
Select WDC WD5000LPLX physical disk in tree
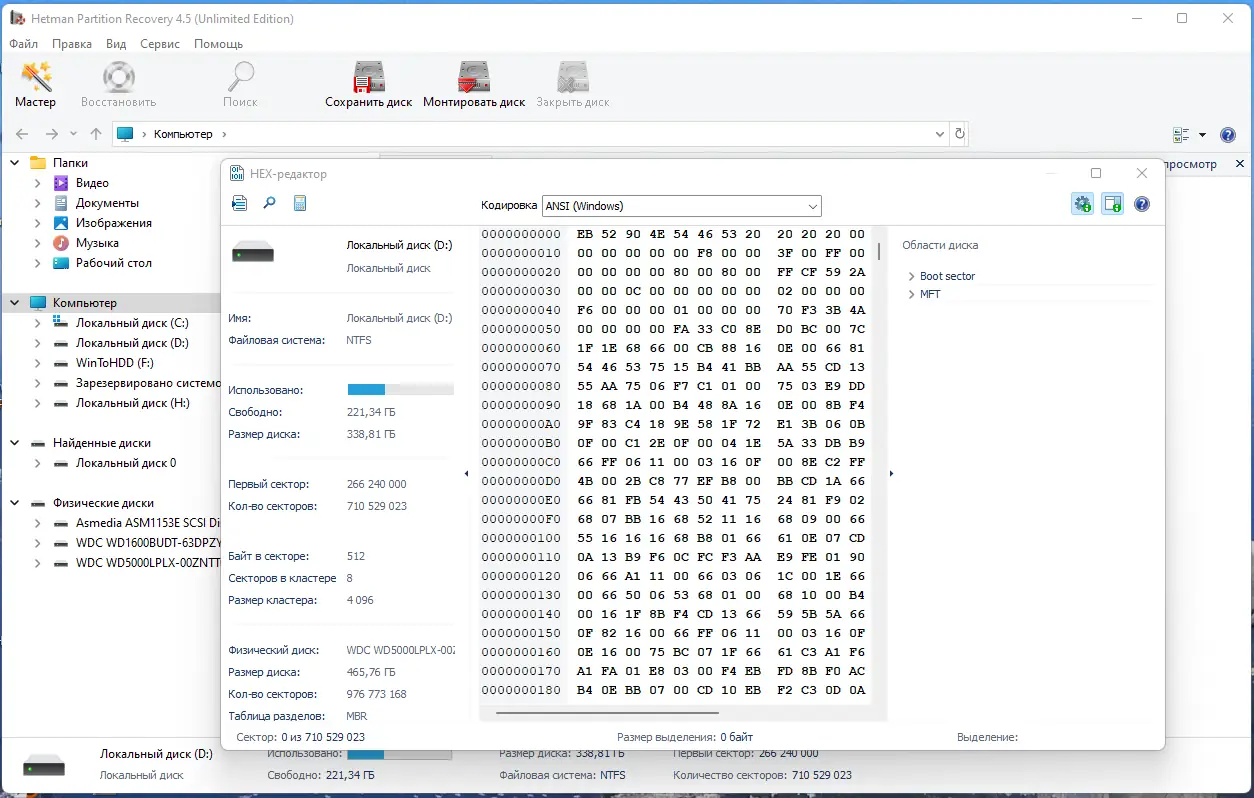148,563
